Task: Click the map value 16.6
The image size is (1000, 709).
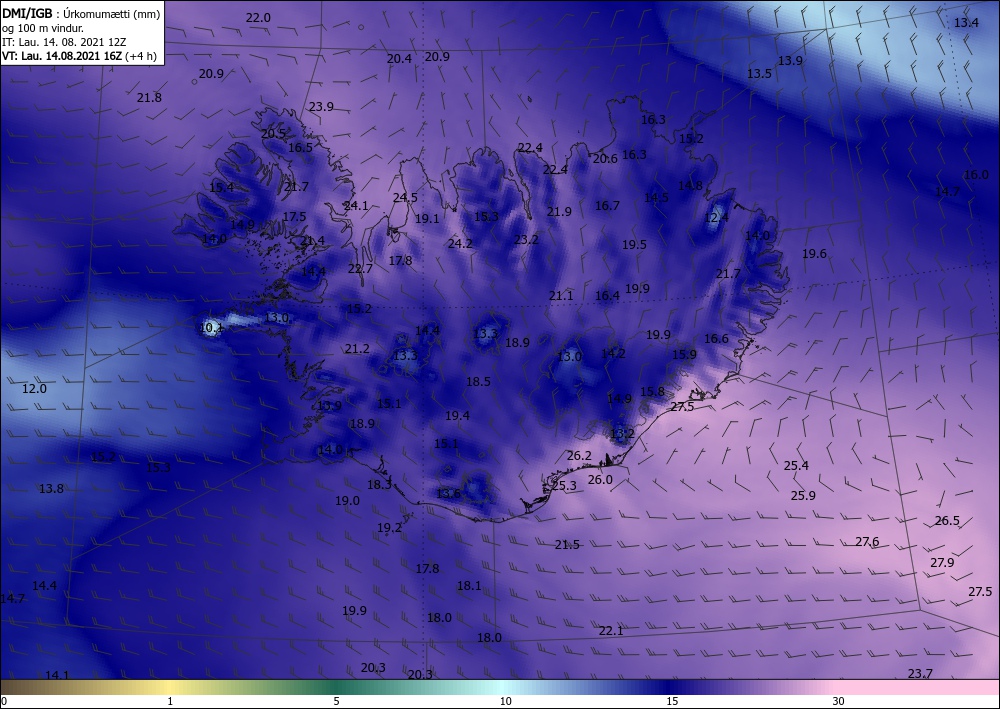Action: click(716, 339)
